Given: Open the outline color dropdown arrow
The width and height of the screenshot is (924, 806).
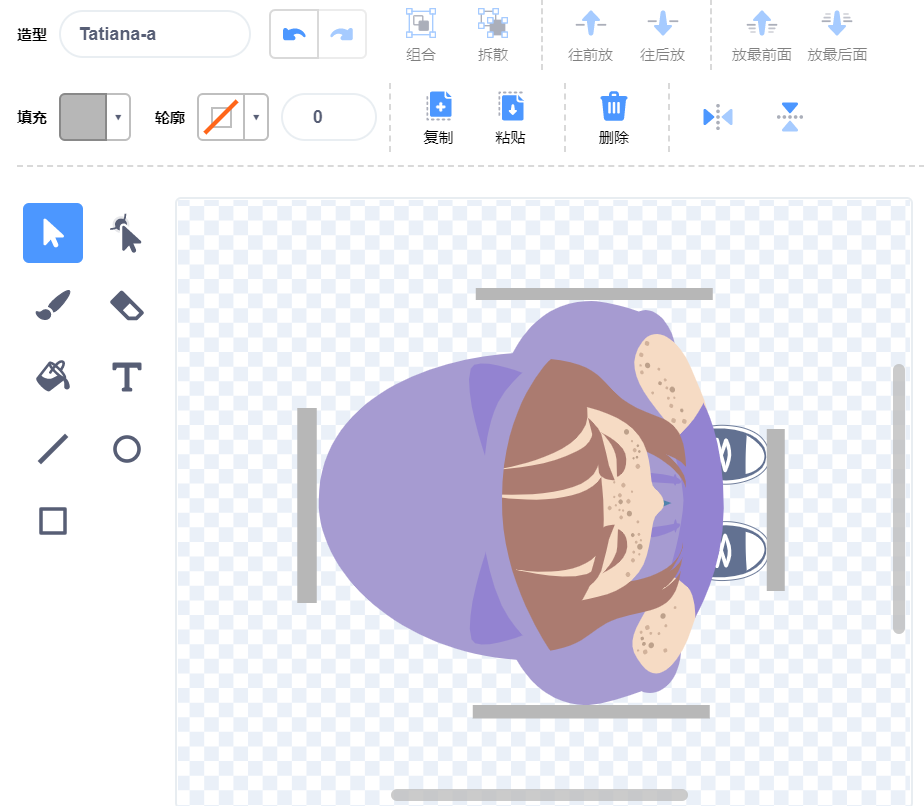Looking at the screenshot, I should coord(256,117).
